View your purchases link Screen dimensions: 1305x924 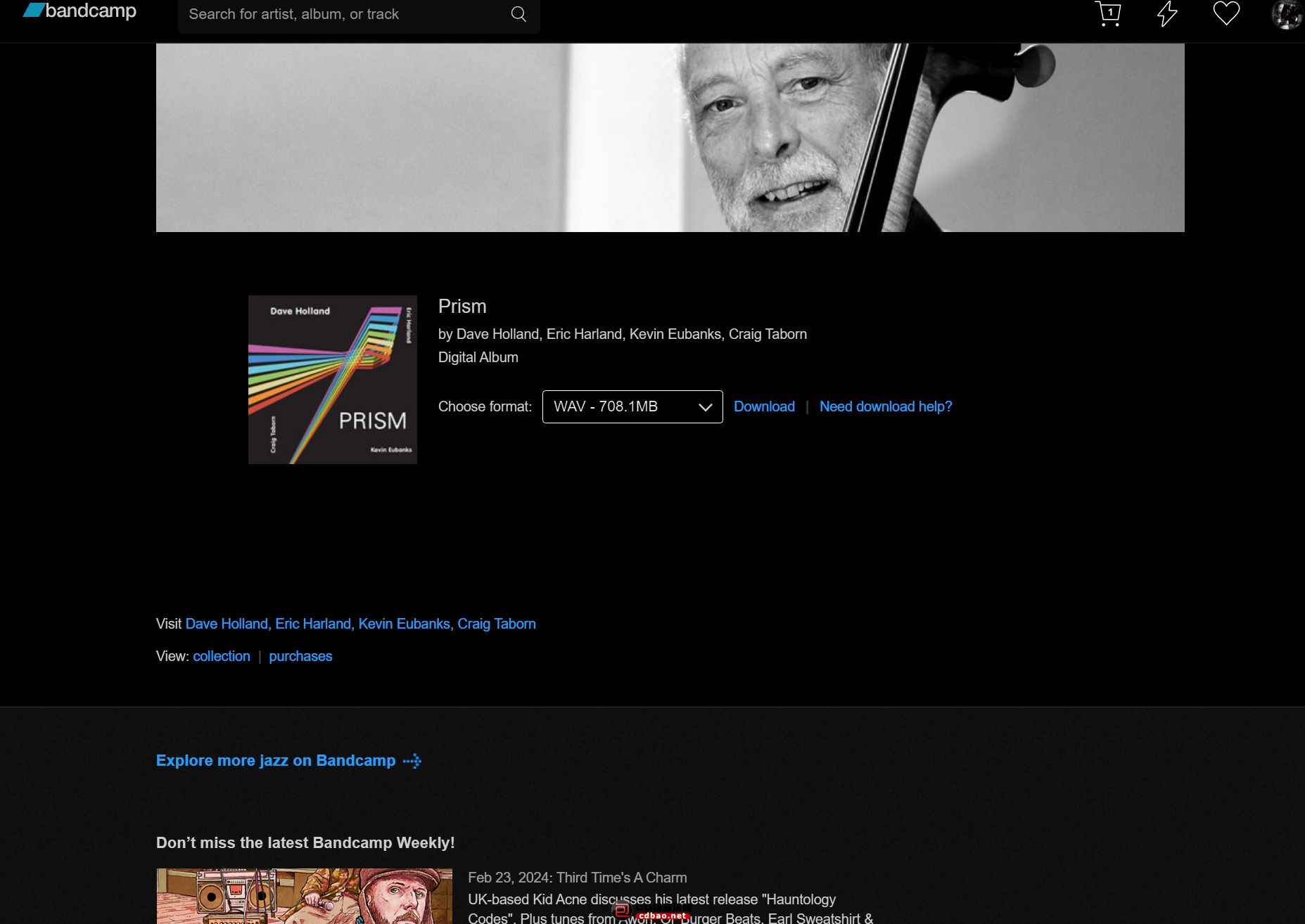tap(300, 656)
